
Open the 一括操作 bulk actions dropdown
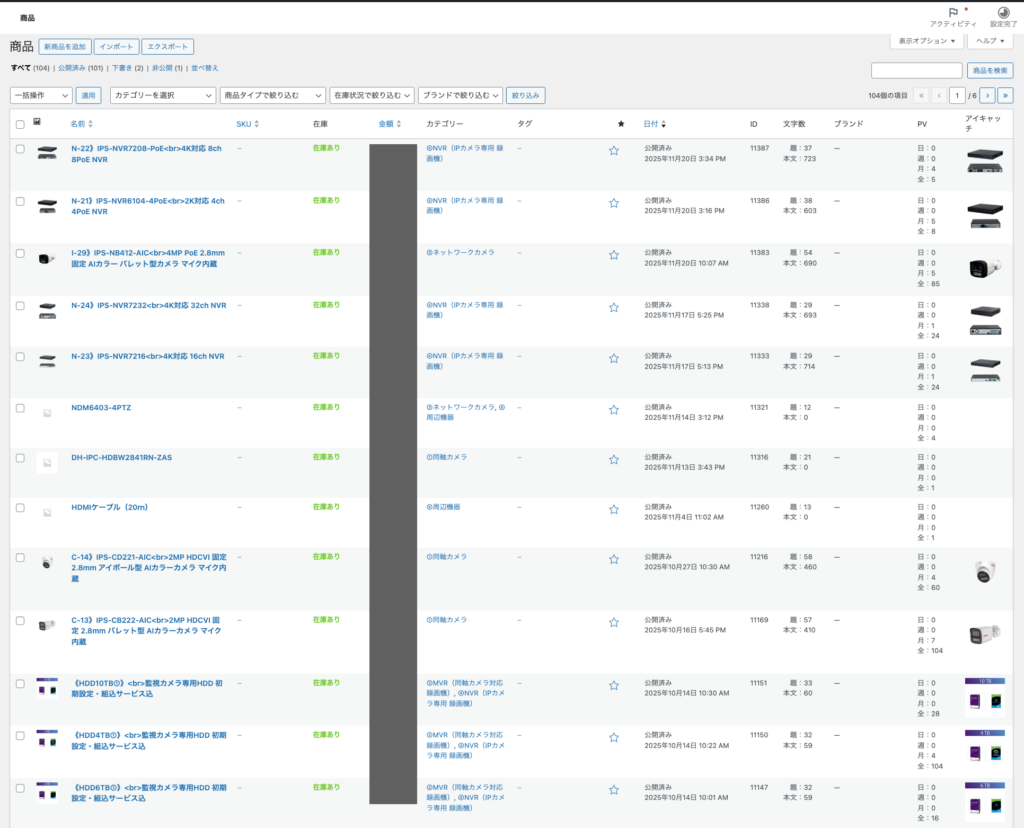(x=41, y=95)
